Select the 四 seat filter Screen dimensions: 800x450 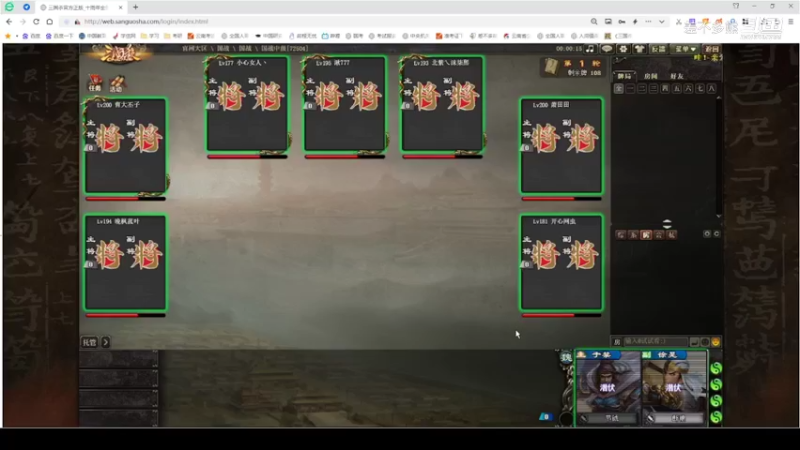pos(665,89)
